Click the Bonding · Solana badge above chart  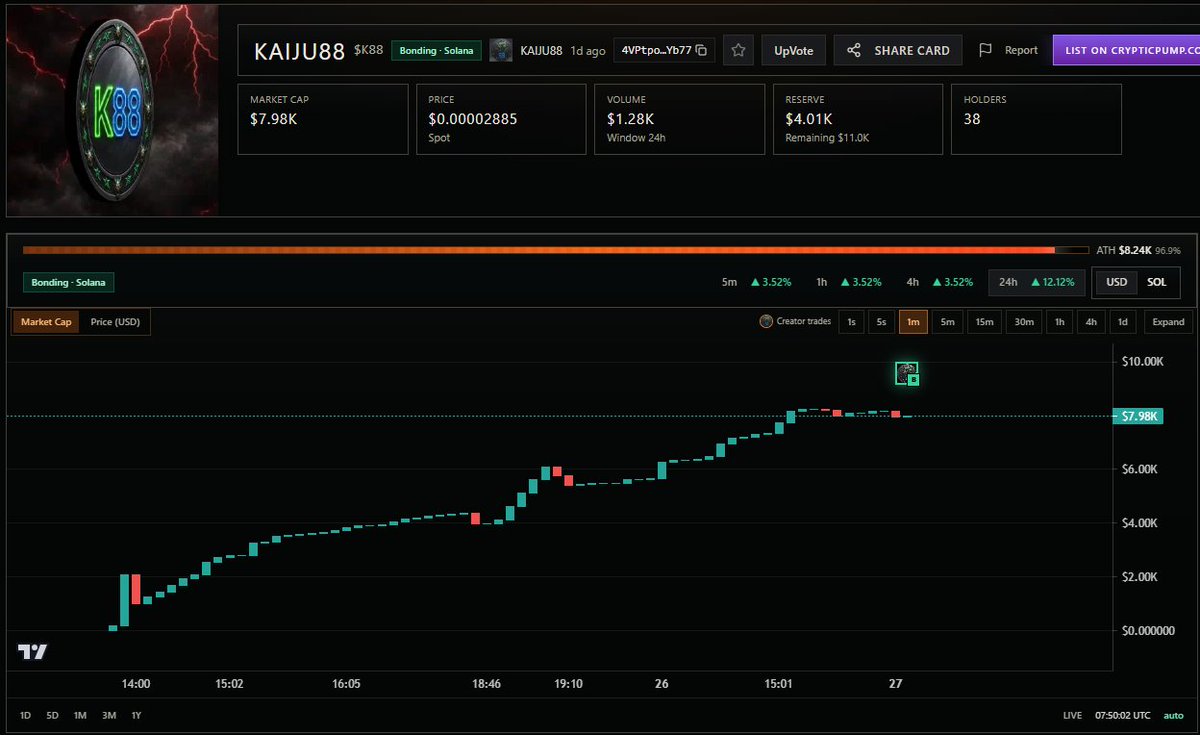click(69, 282)
